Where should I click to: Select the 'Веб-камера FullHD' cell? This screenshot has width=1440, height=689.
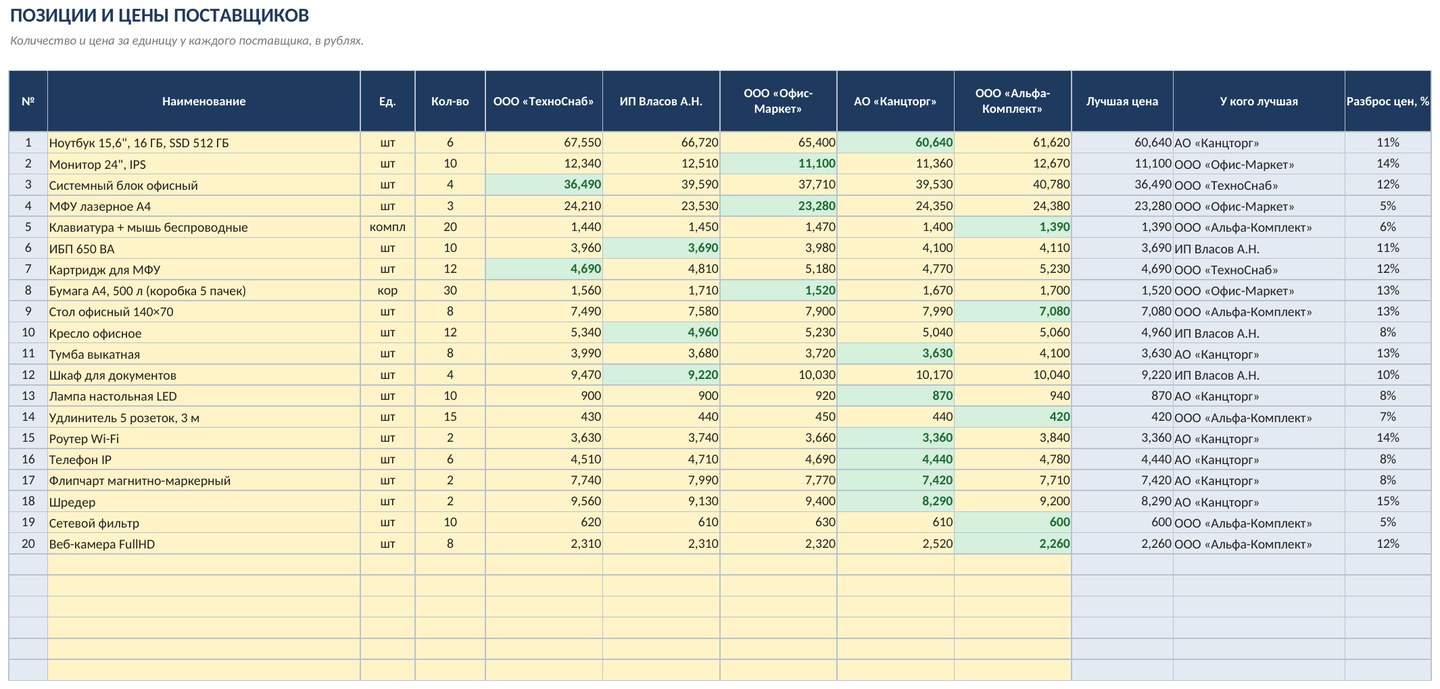(204, 544)
